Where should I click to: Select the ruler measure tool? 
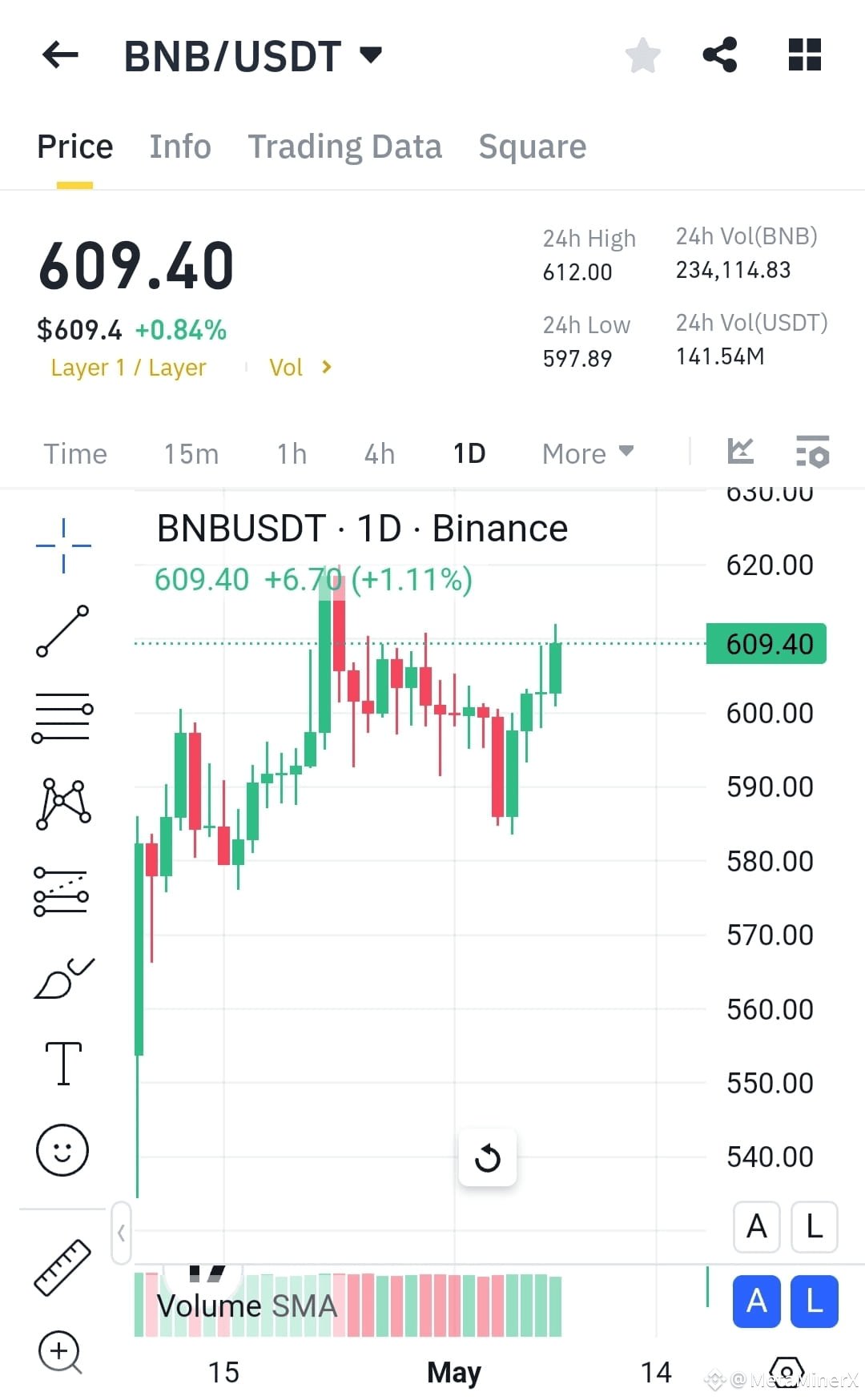[x=62, y=1268]
